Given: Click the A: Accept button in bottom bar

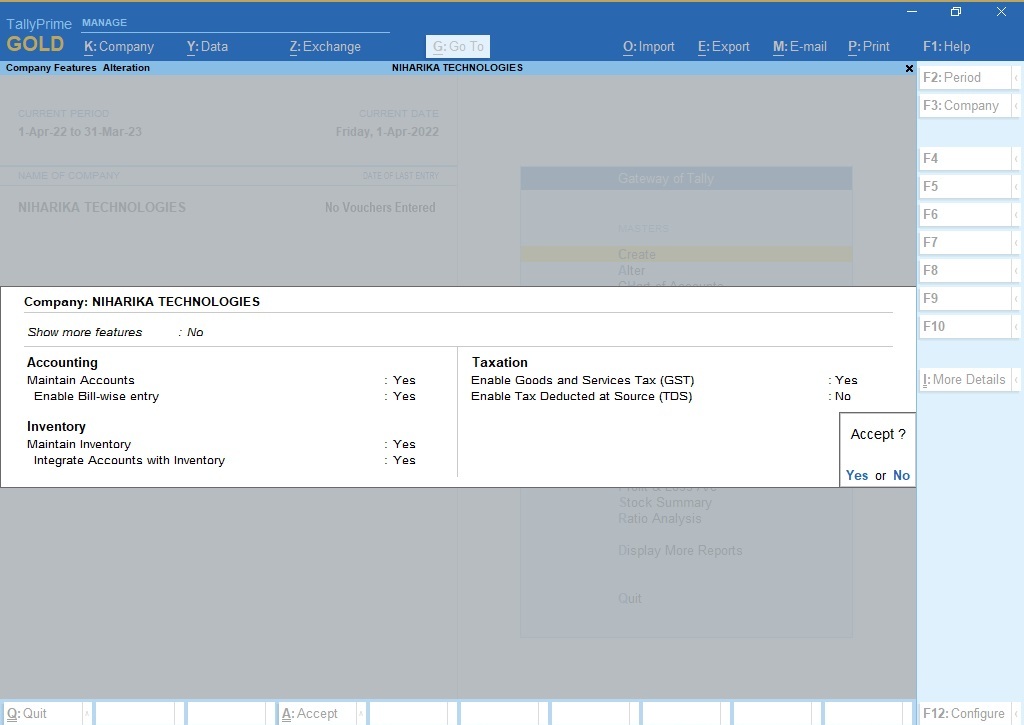Looking at the screenshot, I should [317, 713].
